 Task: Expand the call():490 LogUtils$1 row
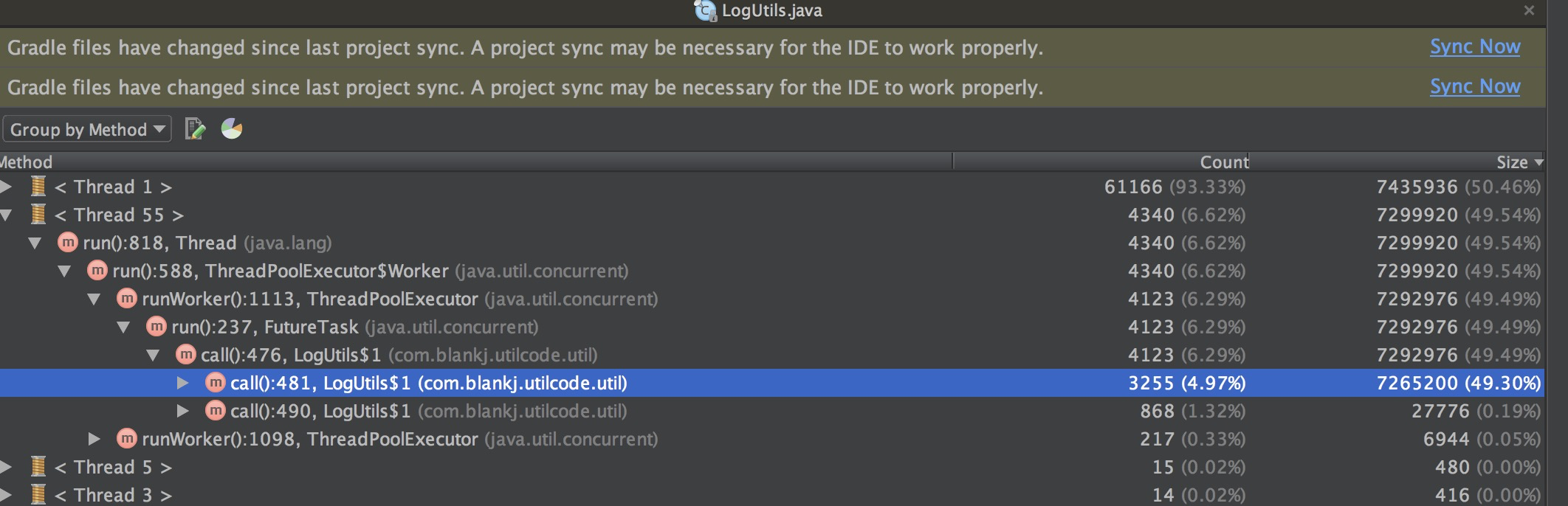point(182,411)
